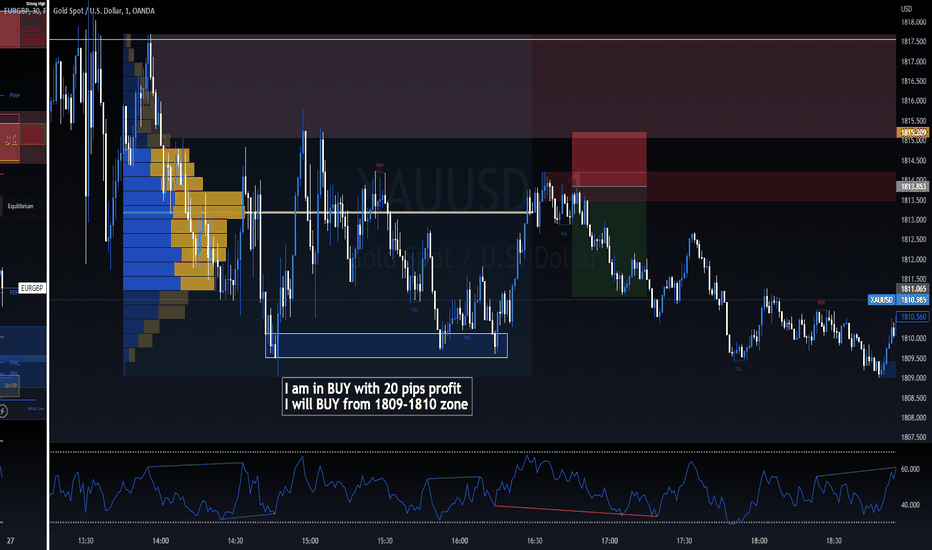Screen dimensions: 932x550
Task: Click 1813.000 on the price axis
Action: pos(914,219)
